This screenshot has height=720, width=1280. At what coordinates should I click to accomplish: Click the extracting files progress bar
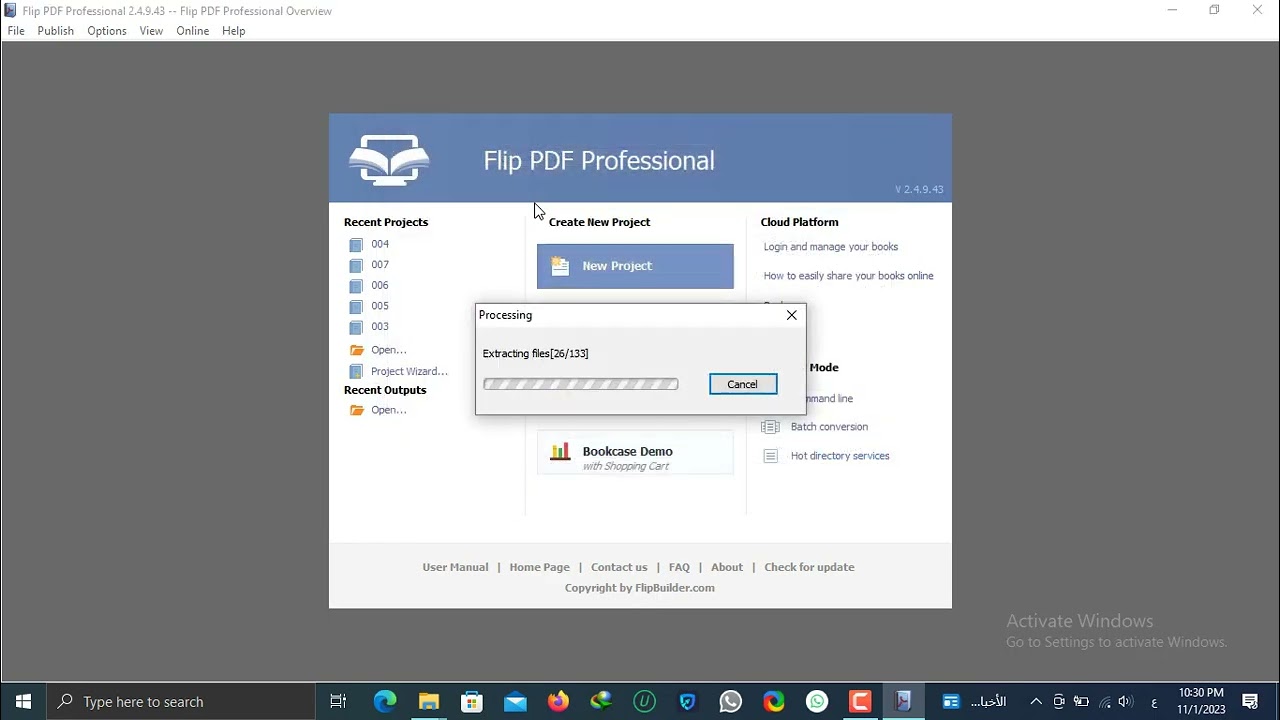580,384
